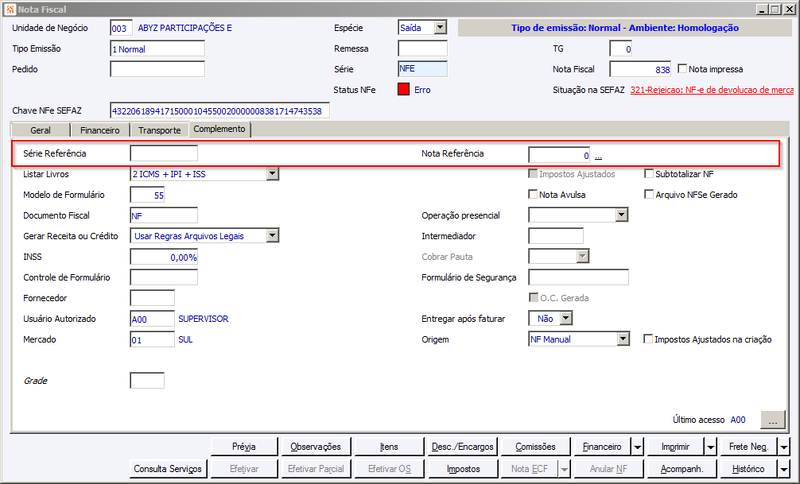Viewport: 800px width, 484px height.
Task: Click the red Status NFe error indicator
Action: (404, 90)
